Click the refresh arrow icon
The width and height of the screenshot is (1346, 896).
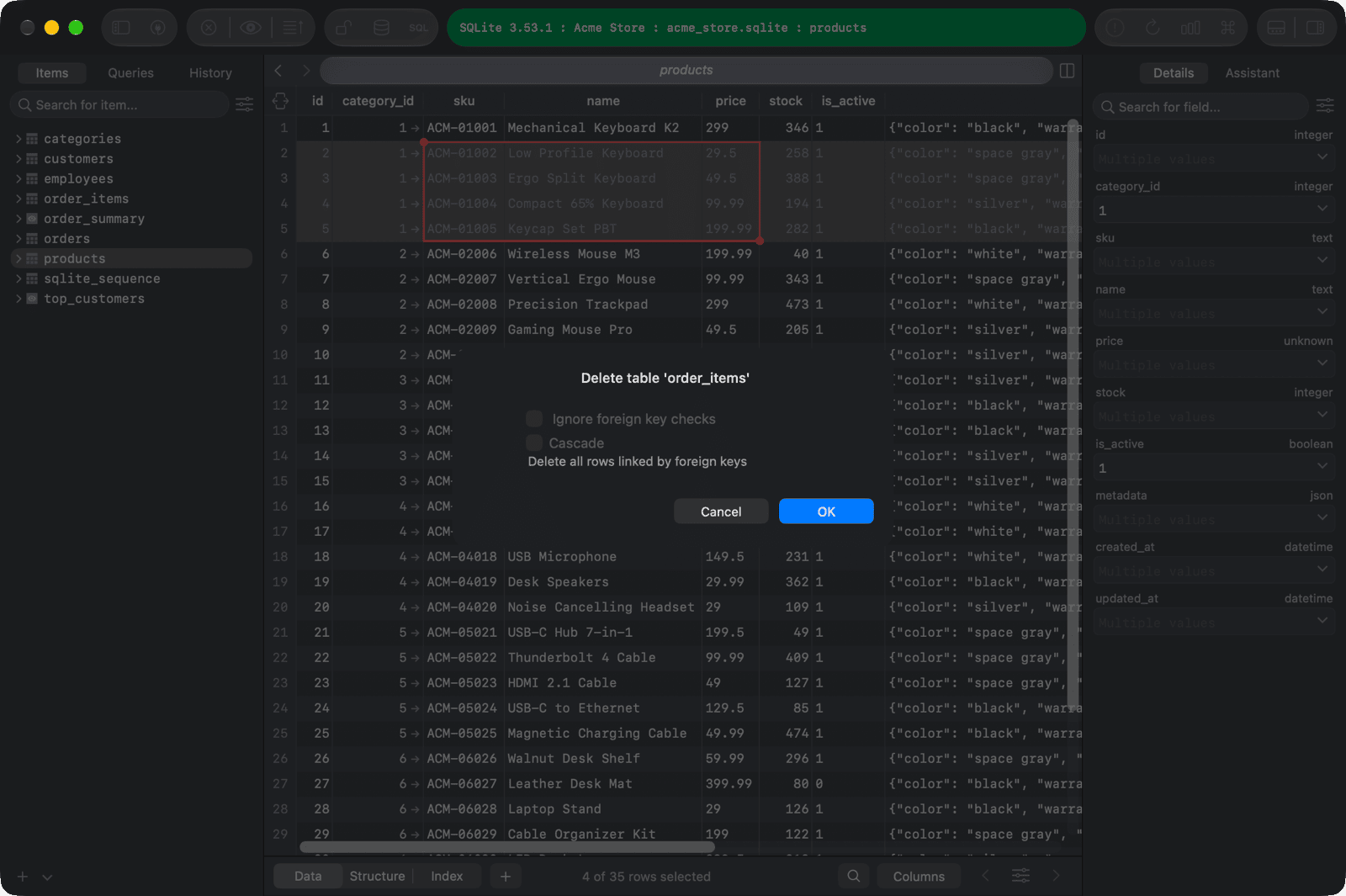1153,28
